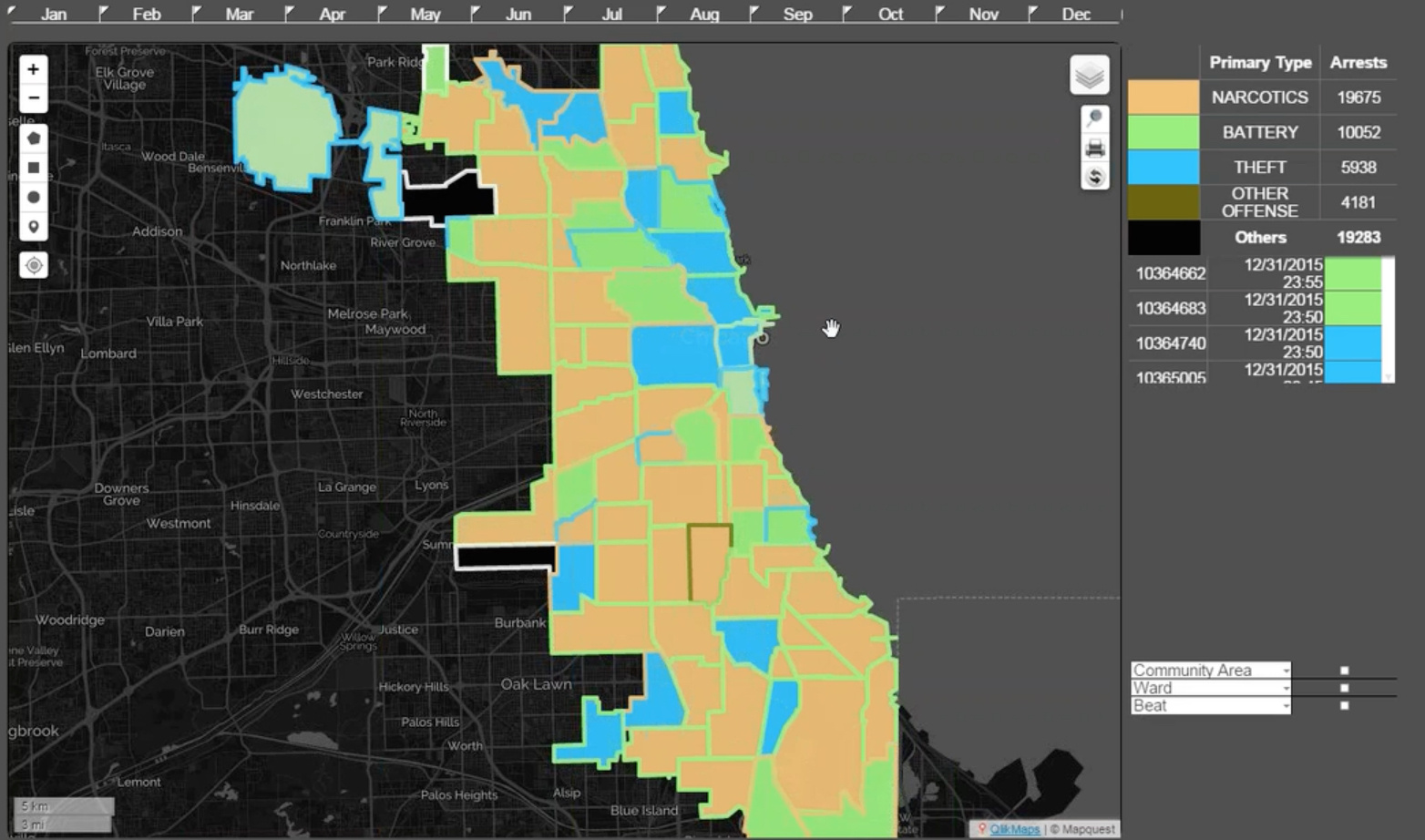This screenshot has height=840, width=1425.
Task: Zoom out of the map
Action: pos(33,97)
